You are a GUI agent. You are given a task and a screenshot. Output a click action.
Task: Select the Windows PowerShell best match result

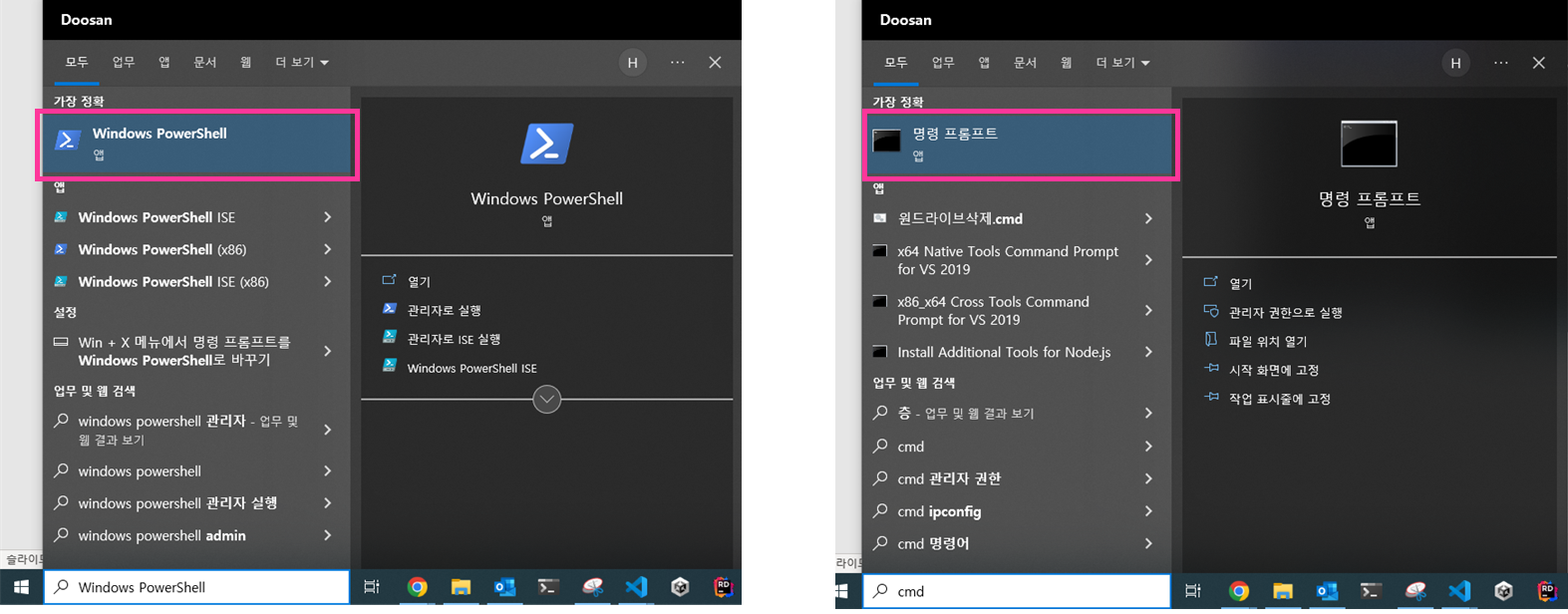pyautogui.click(x=197, y=144)
